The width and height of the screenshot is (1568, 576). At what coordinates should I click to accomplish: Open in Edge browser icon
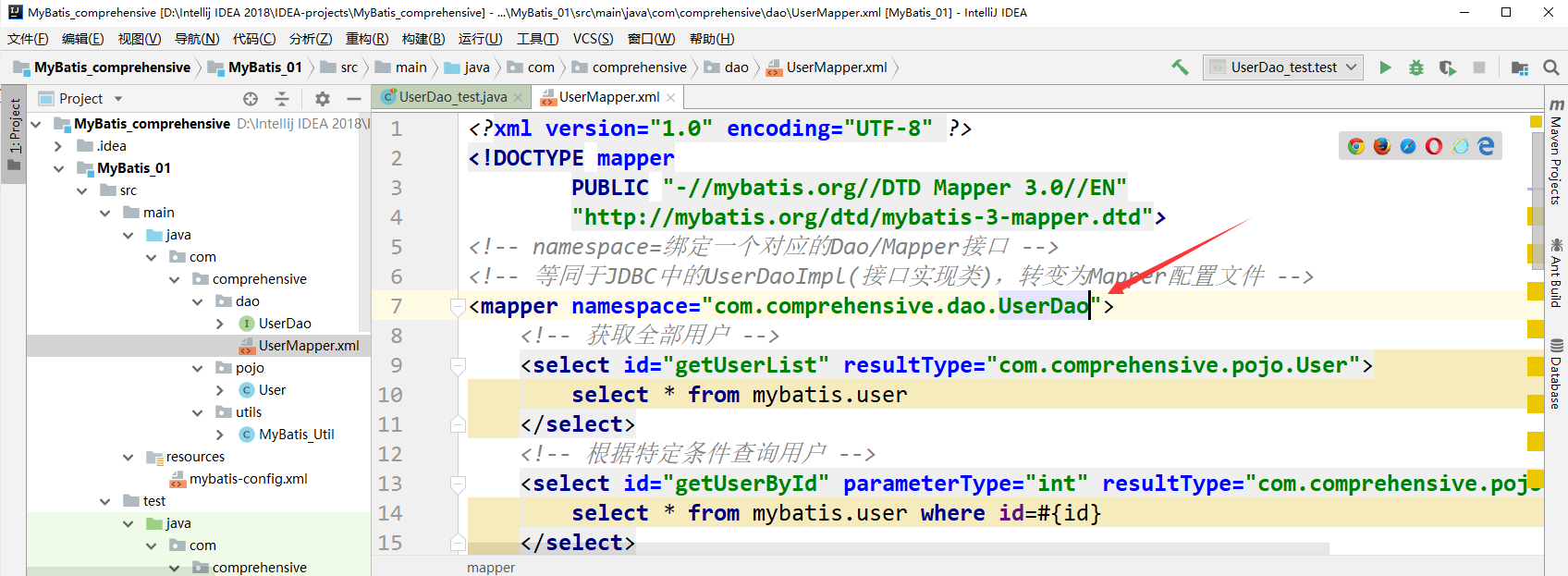pos(1486,146)
